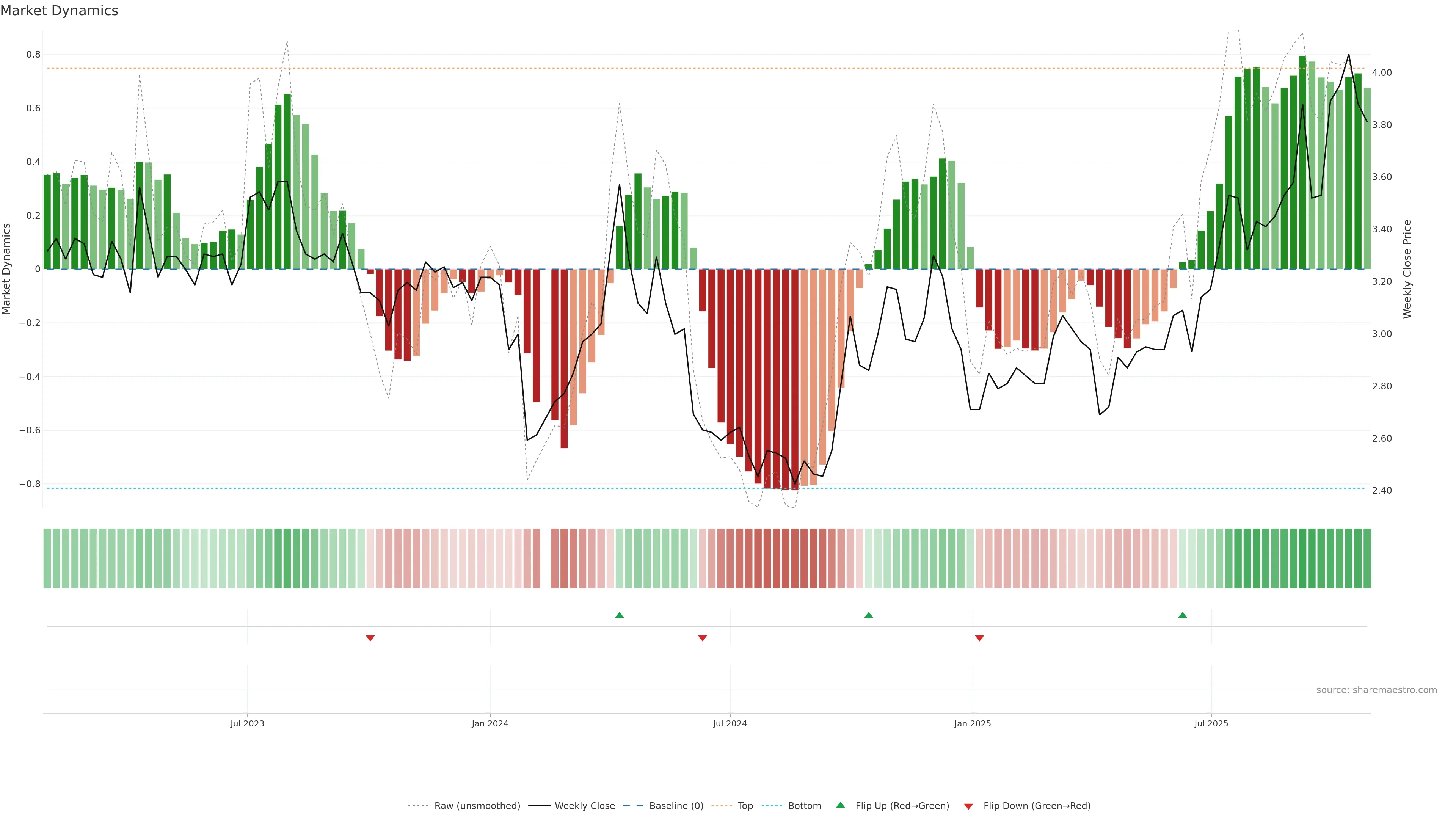Click the flip-down triangle at Jan 2025
The height and width of the screenshot is (819, 1456).
click(979, 638)
